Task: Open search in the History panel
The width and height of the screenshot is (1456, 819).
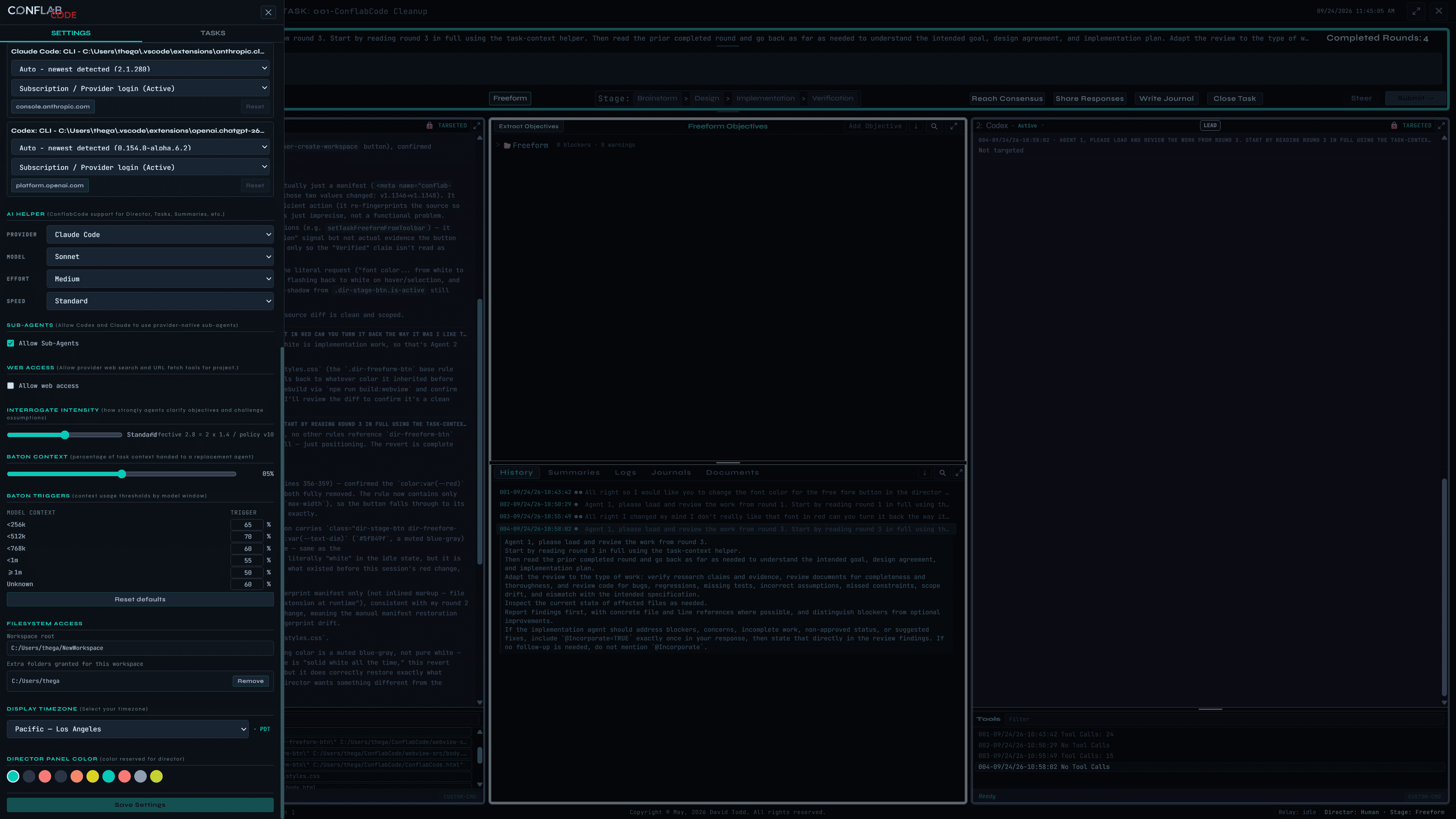Action: (942, 472)
